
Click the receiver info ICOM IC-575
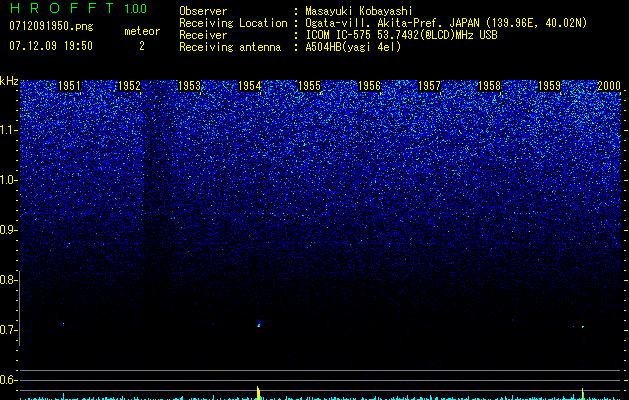(340, 35)
